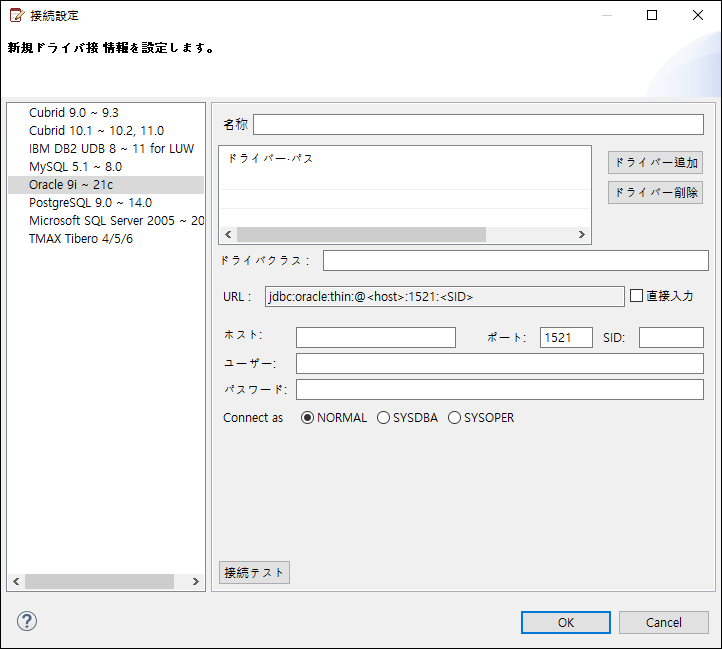
Task: Maximize the 接続設定 dialog window
Action: [x=652, y=15]
